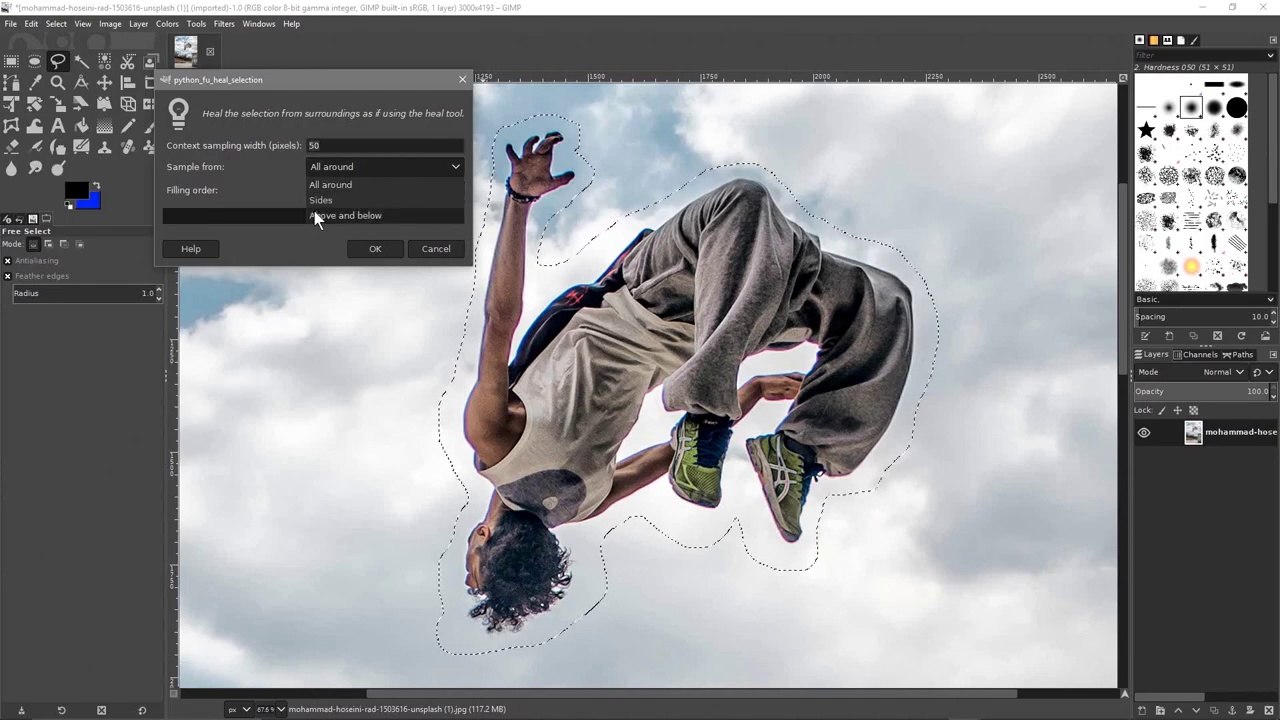Image resolution: width=1280 pixels, height=720 pixels.
Task: Select the Scissors Select tool
Action: 127,62
